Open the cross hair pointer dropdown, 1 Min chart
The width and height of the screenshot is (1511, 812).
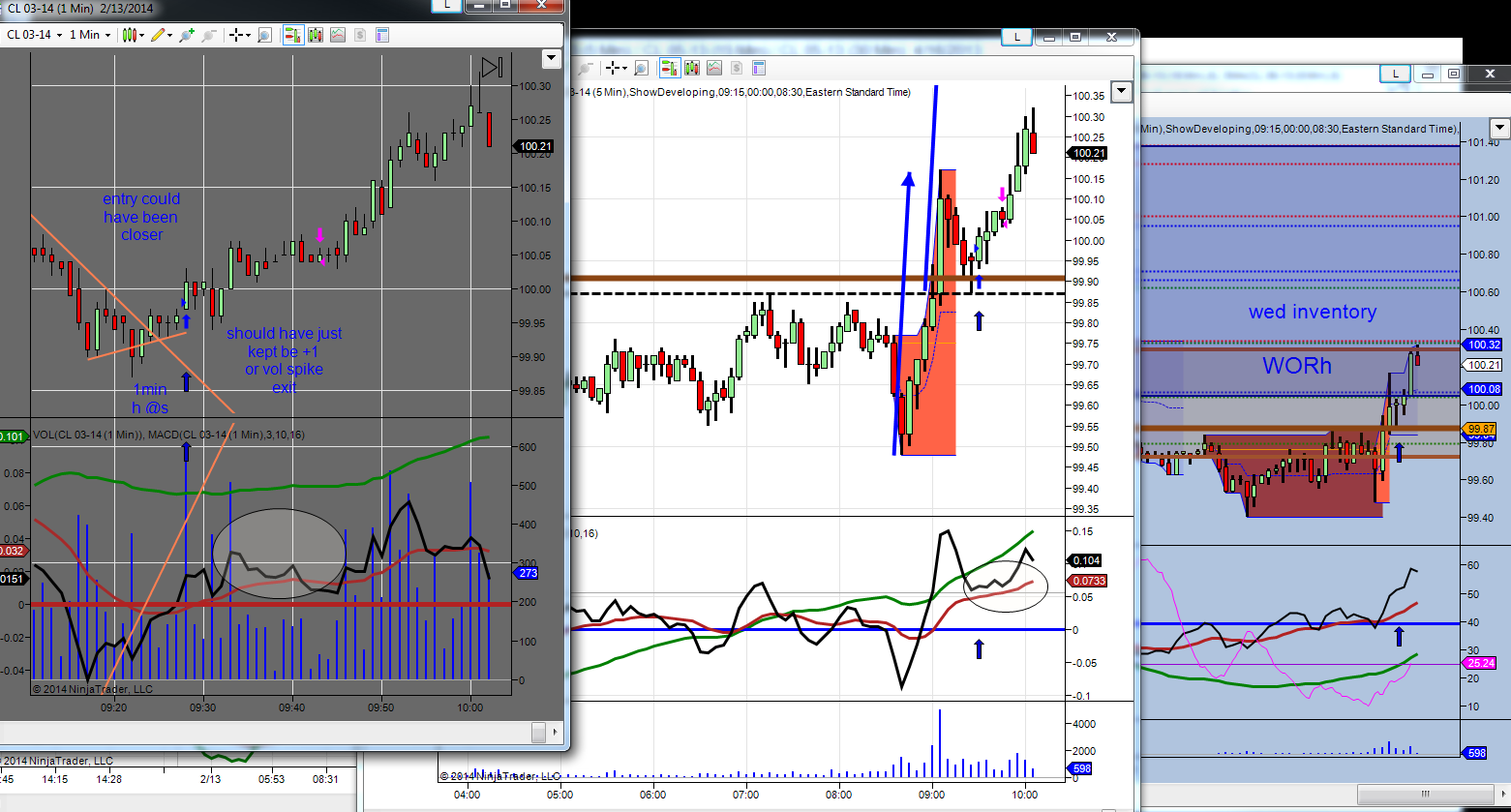click(x=239, y=35)
